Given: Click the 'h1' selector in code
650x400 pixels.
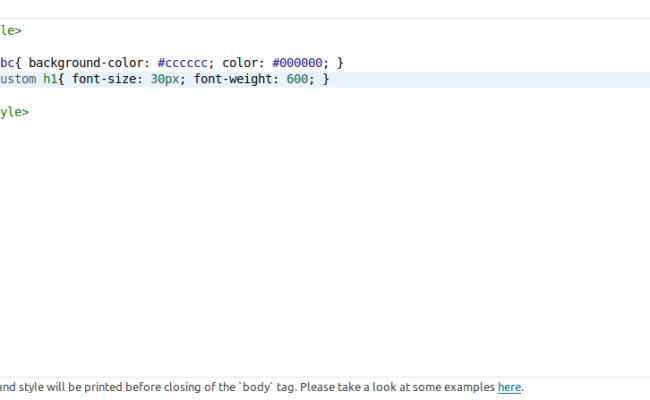Looking at the screenshot, I should pyautogui.click(x=50, y=79).
